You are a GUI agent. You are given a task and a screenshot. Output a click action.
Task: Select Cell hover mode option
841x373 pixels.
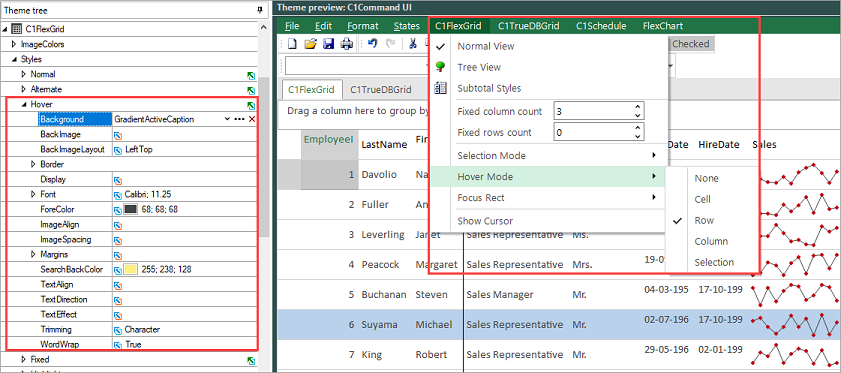tap(702, 199)
